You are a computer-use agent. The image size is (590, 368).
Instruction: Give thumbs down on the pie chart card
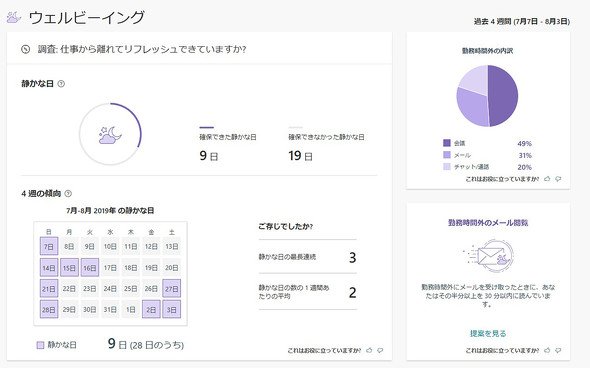point(558,179)
